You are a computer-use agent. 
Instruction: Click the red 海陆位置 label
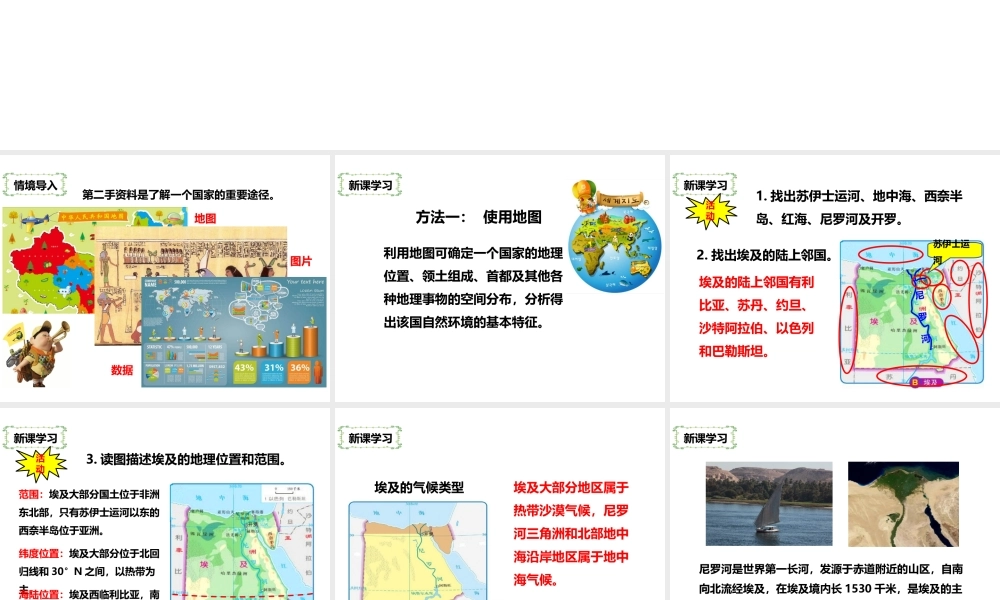(x=40, y=594)
